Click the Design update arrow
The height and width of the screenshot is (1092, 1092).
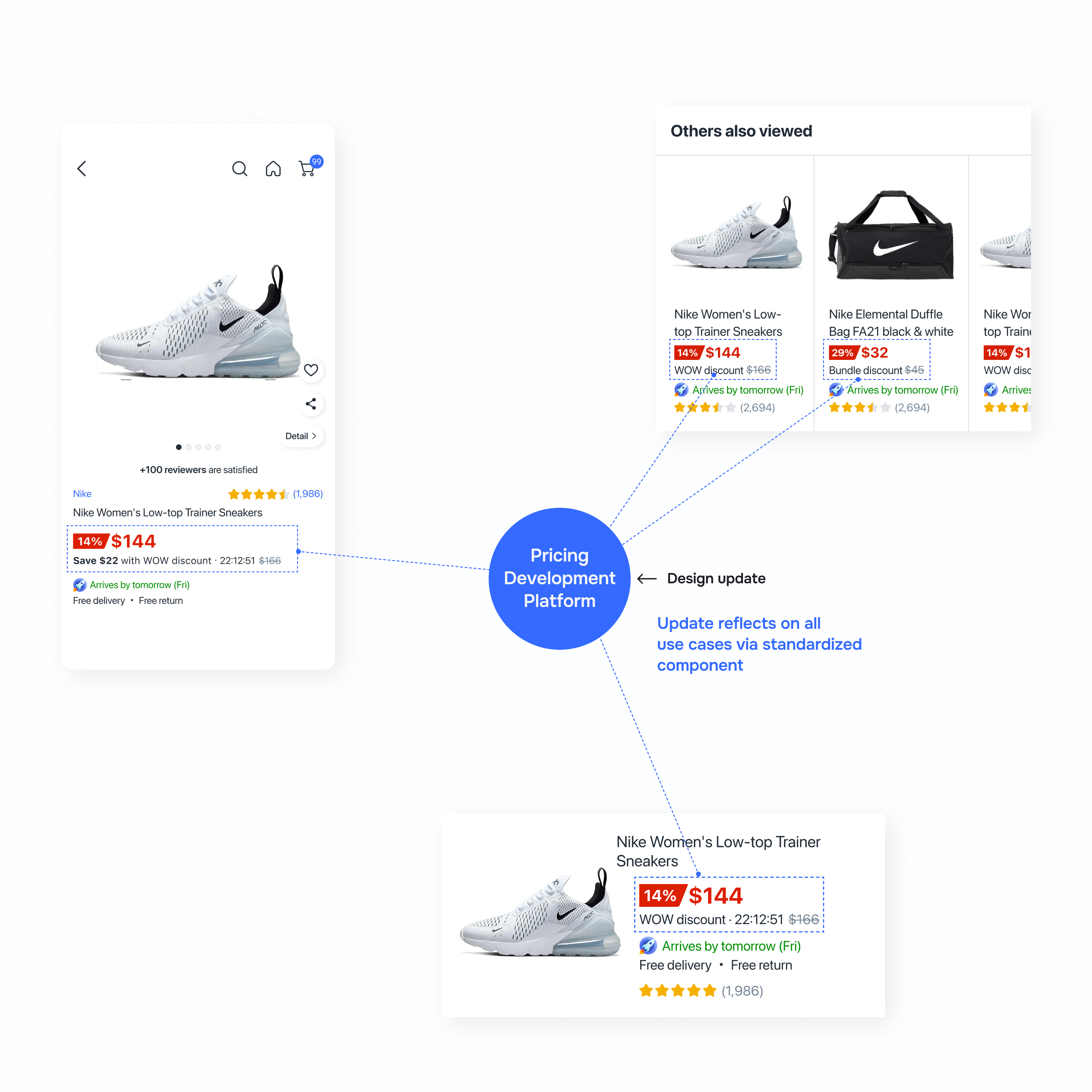647,578
